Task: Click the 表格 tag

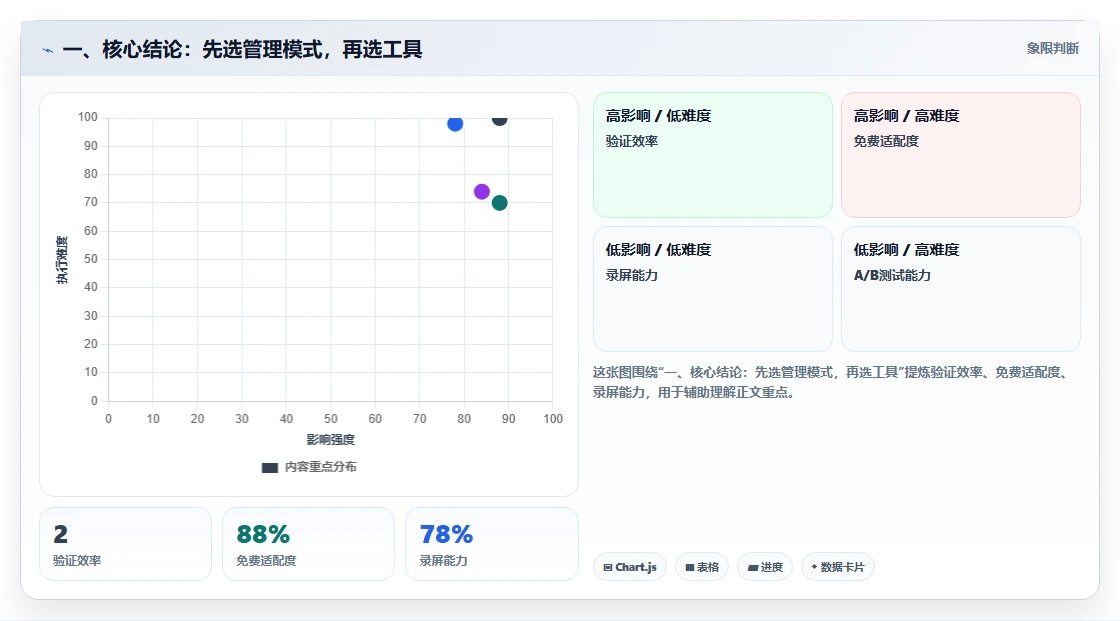Action: pos(702,567)
